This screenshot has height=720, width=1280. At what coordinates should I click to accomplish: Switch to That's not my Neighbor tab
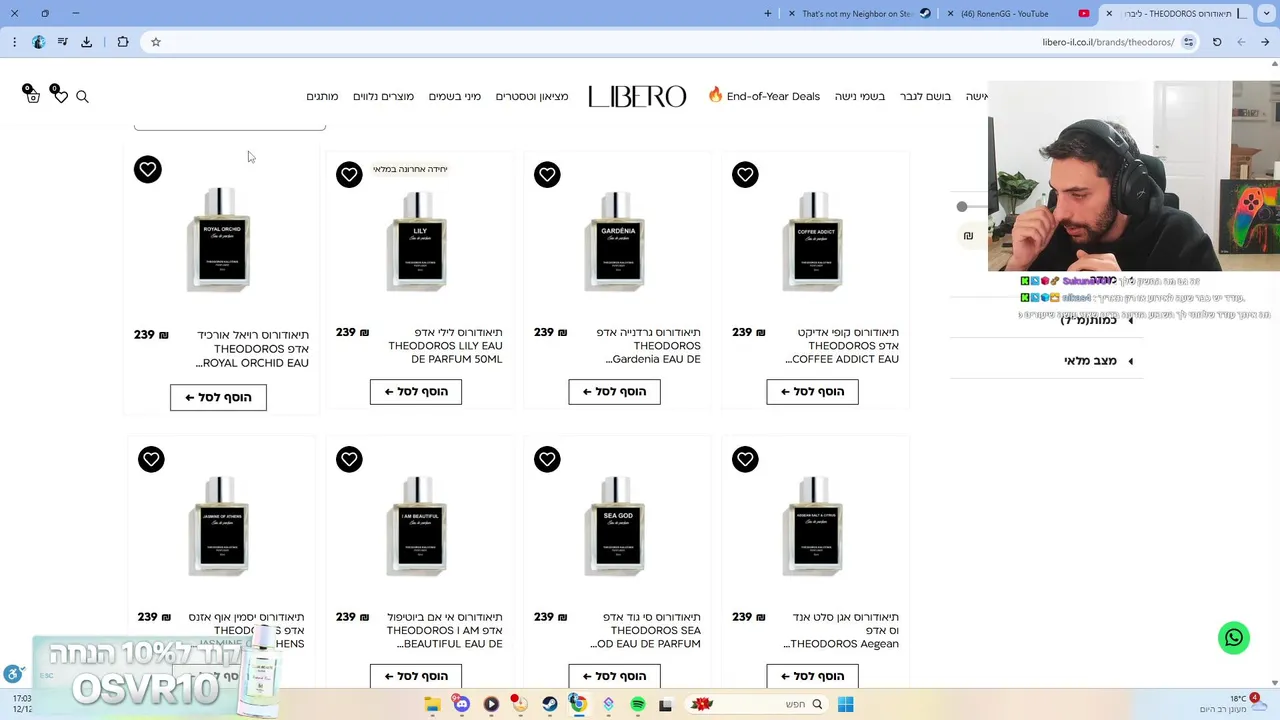(860, 13)
